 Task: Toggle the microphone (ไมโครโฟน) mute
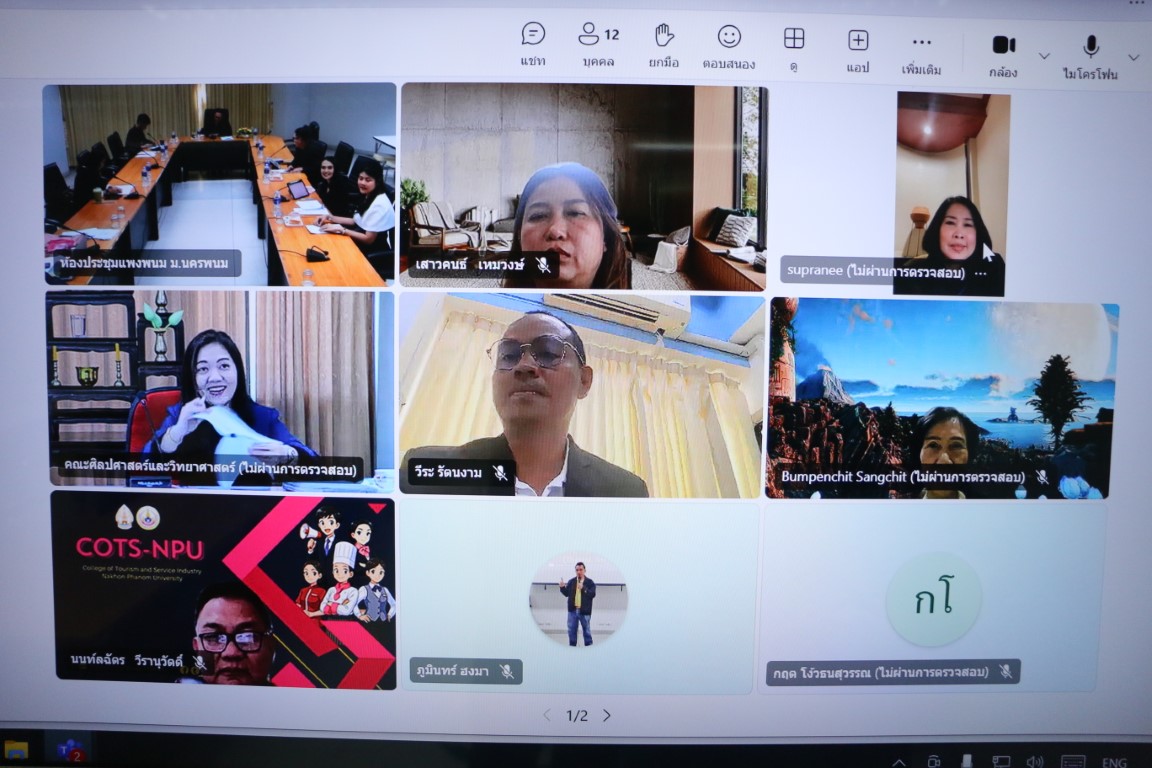[x=1090, y=56]
